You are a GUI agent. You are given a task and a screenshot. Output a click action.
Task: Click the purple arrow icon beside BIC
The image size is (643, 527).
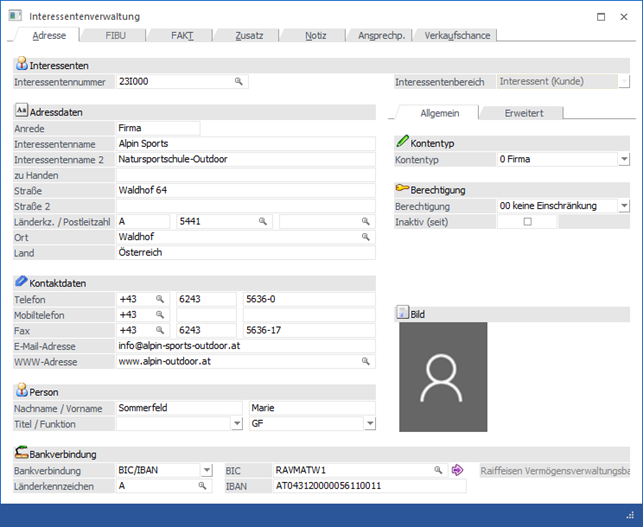[458, 469]
